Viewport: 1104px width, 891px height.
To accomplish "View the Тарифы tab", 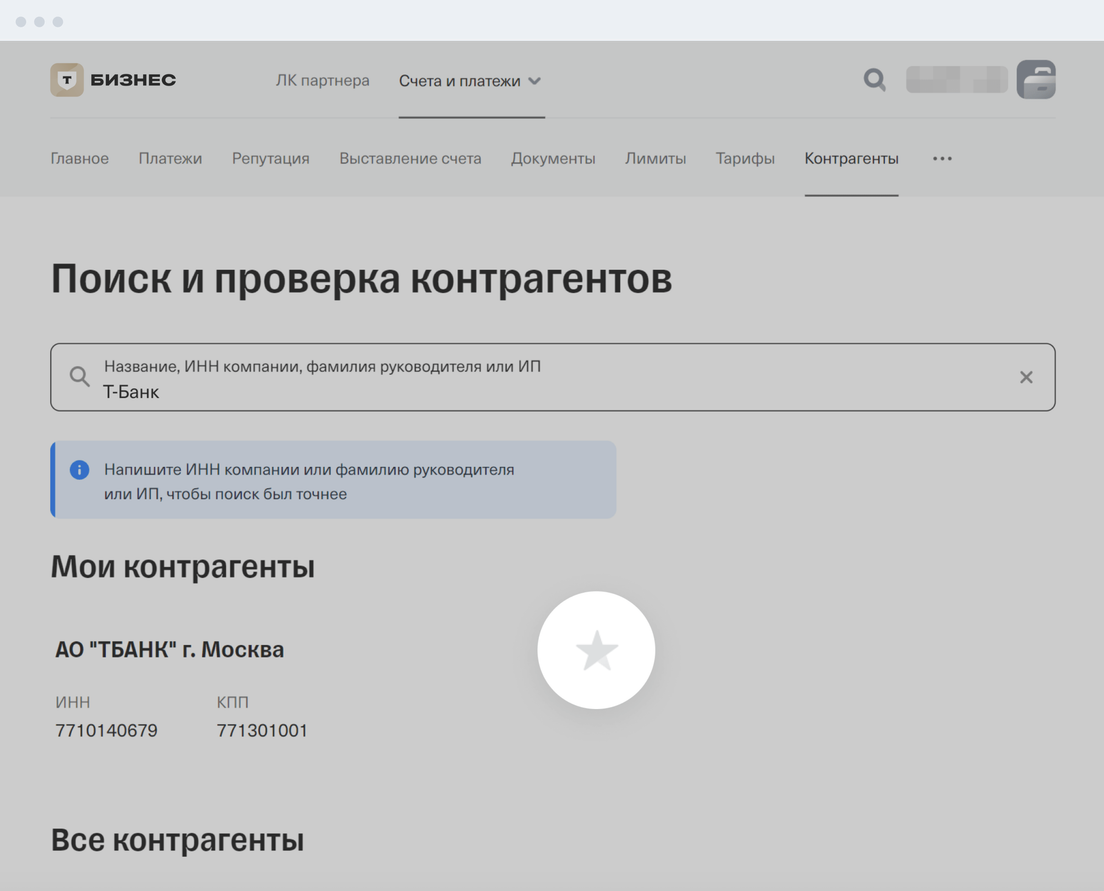I will (x=745, y=158).
